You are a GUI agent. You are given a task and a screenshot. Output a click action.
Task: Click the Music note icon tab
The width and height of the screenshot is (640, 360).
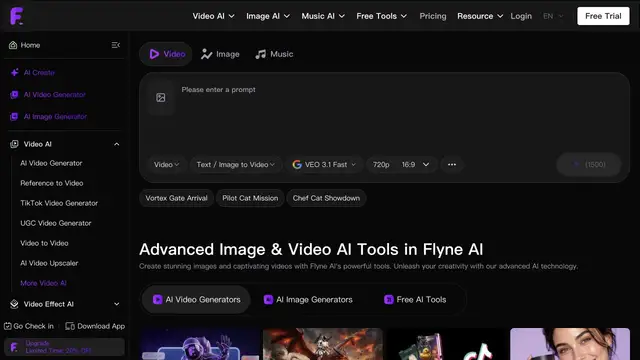click(x=260, y=54)
